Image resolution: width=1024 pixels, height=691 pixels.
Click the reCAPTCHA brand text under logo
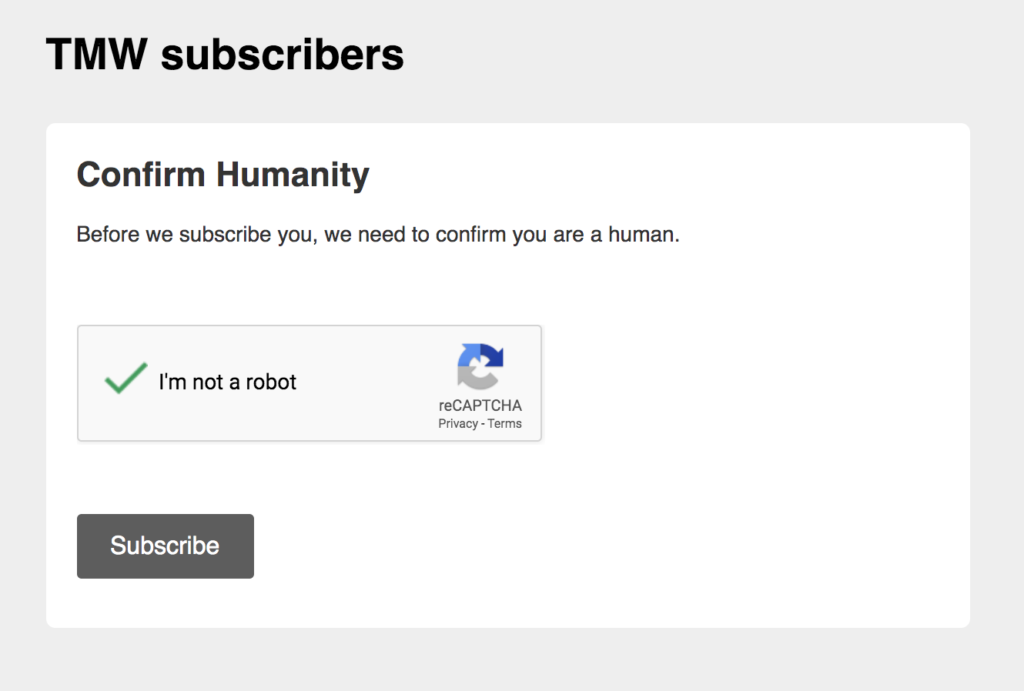[480, 406]
